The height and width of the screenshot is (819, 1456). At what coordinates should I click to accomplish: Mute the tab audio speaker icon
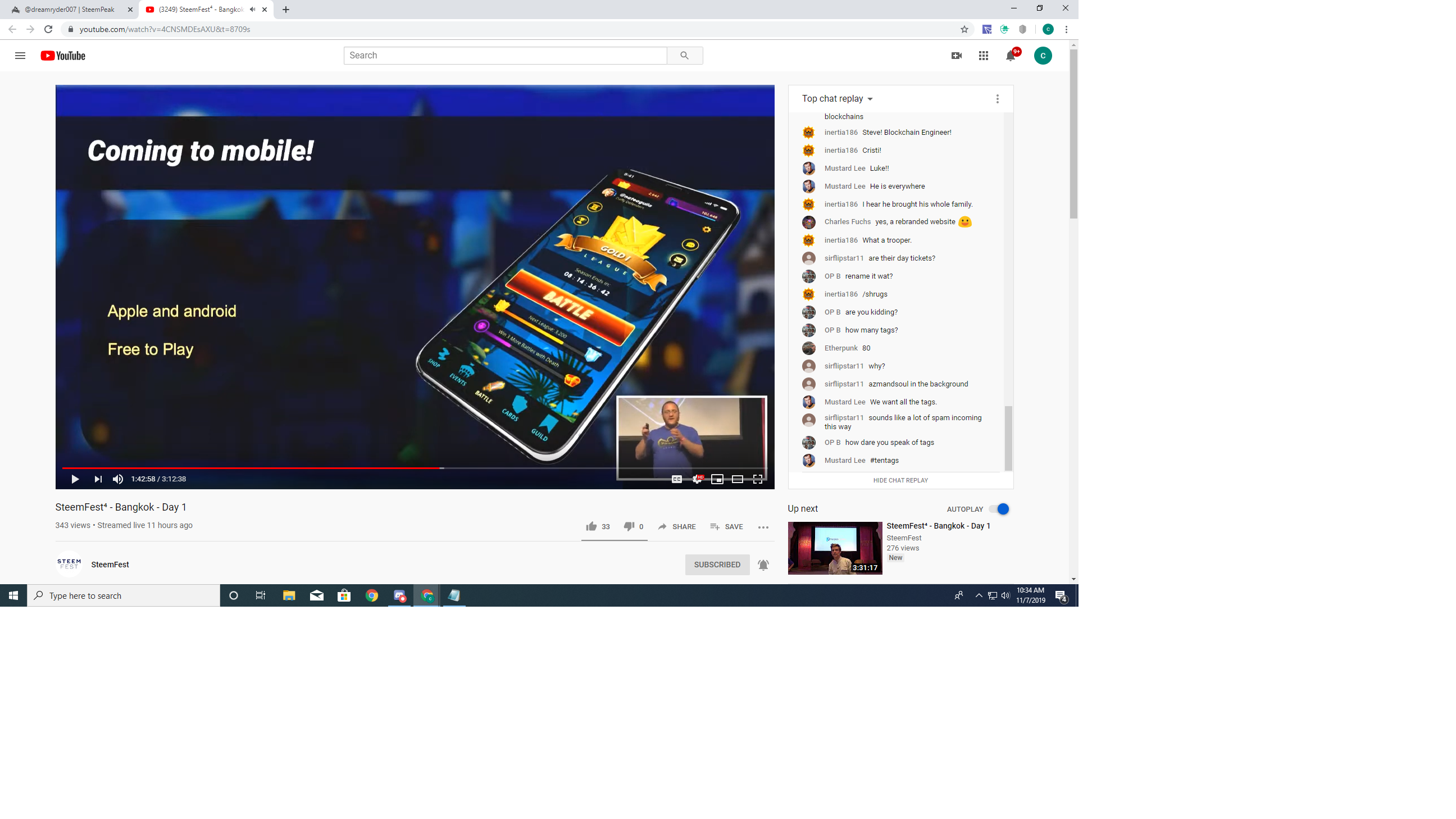tap(253, 10)
